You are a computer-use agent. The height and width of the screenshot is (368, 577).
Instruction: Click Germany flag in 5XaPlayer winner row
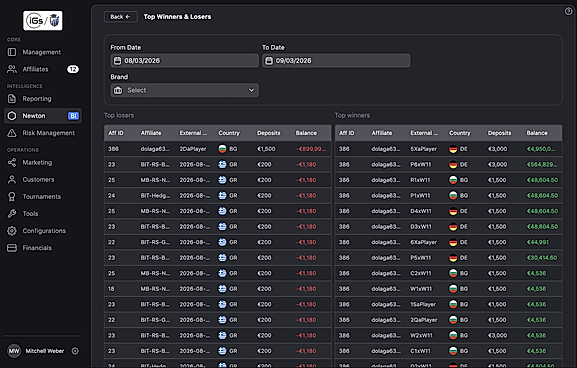point(453,149)
